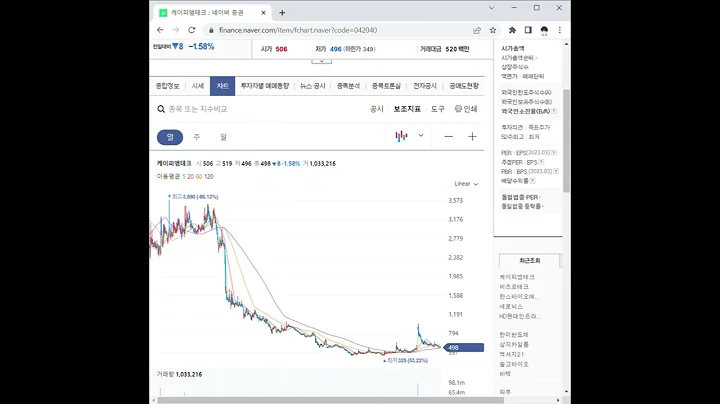Open the 동일업종 등락률 link
This screenshot has height=404, width=720.
pos(522,207)
